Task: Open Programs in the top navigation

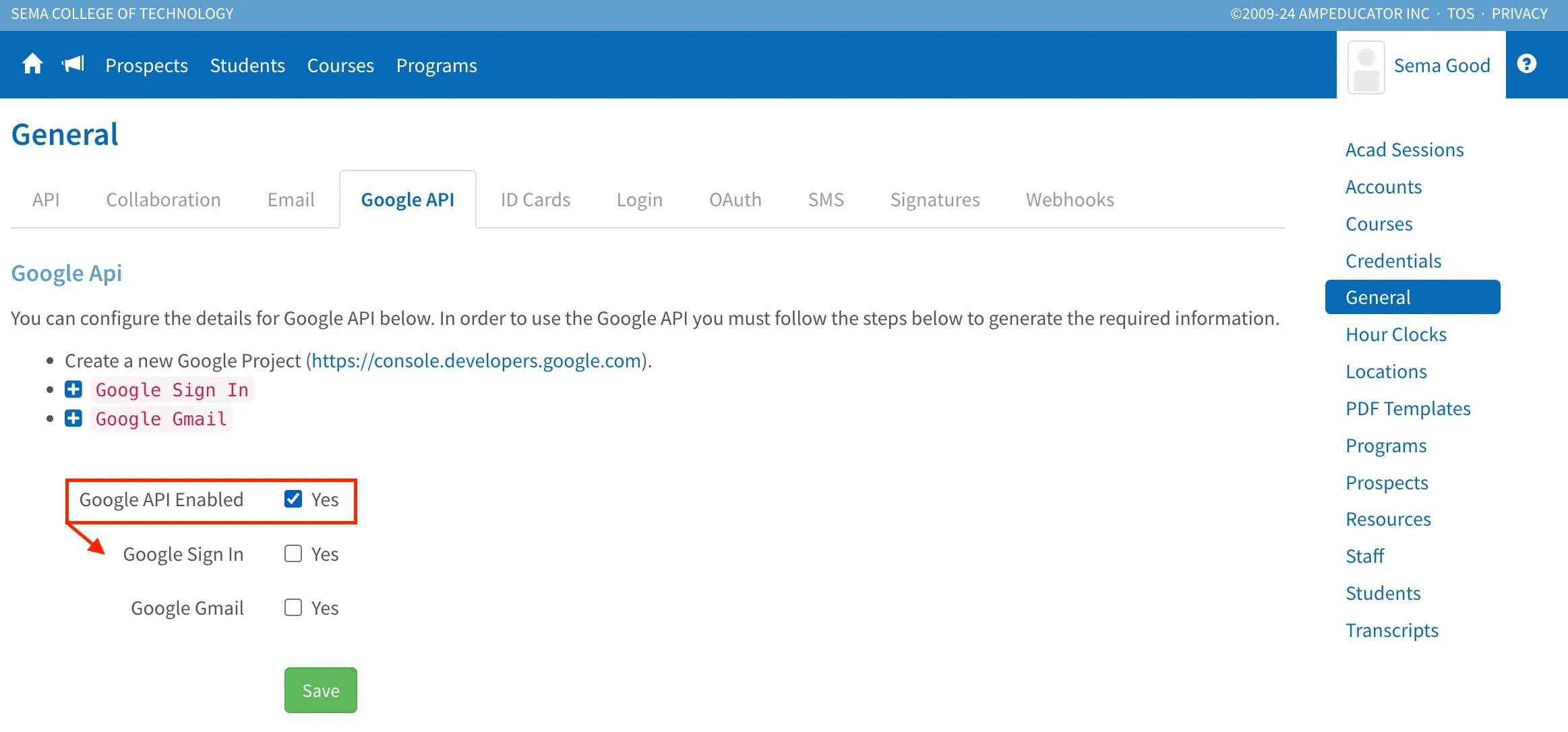Action: pos(437,65)
